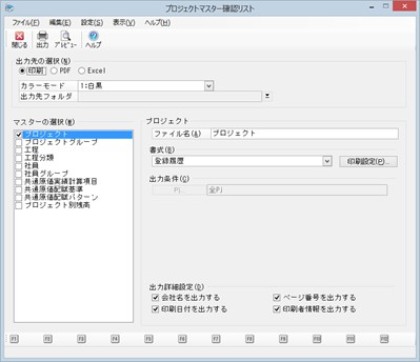Check プロジェクトグループ in master list
The image size is (420, 362).
pyautogui.click(x=19, y=142)
